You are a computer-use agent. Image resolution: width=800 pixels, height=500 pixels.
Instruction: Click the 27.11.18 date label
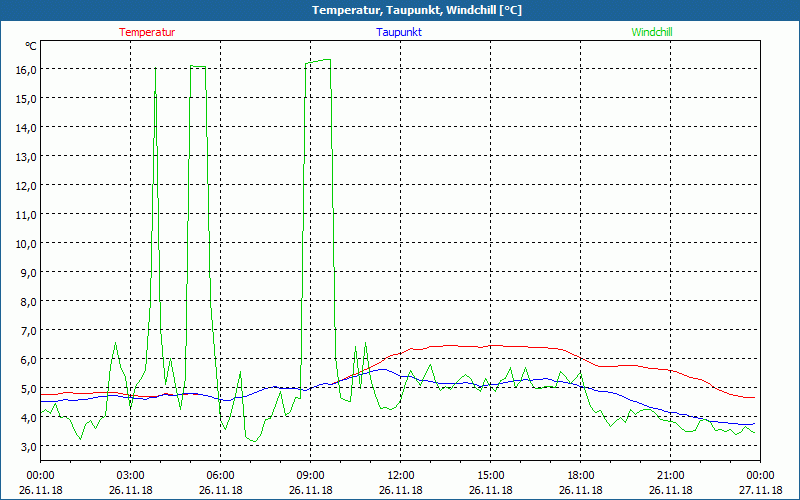click(x=760, y=491)
